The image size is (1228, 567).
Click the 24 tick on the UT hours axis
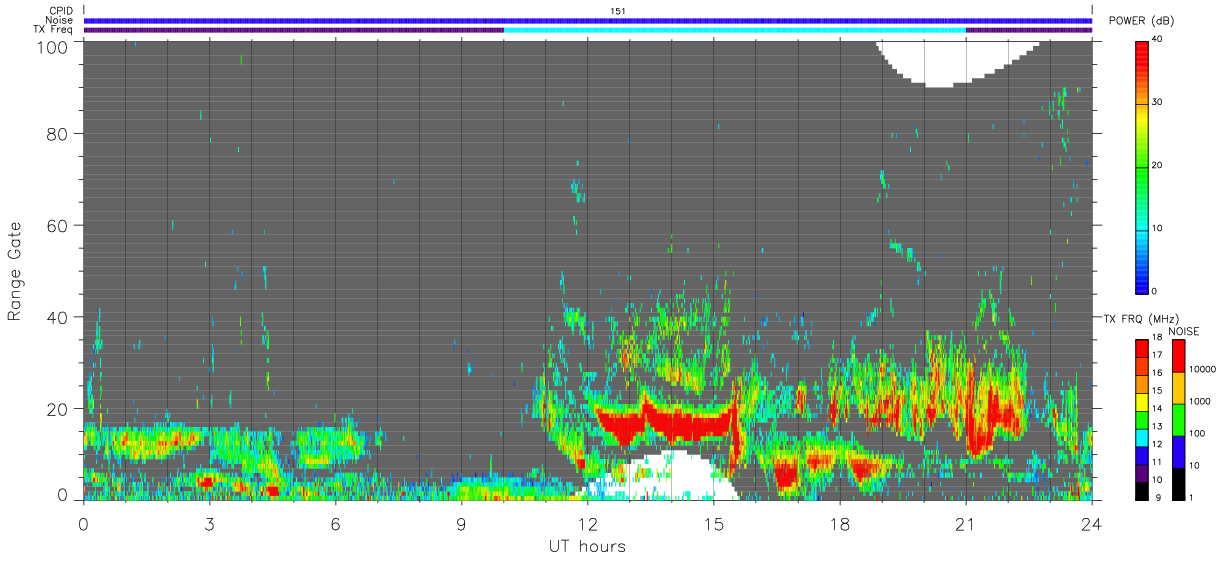click(x=1092, y=523)
